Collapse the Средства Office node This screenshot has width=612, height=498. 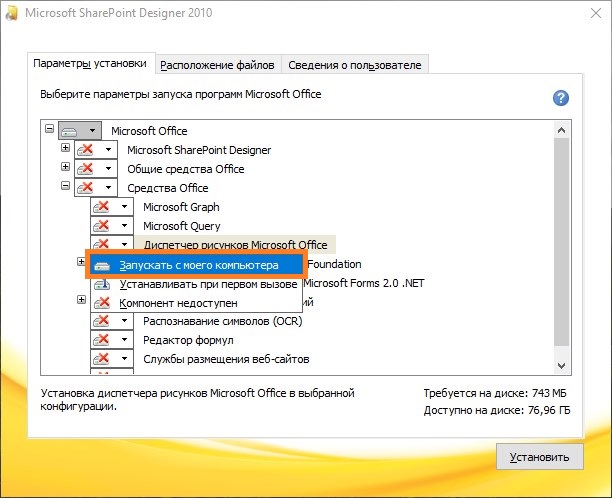coord(65,185)
